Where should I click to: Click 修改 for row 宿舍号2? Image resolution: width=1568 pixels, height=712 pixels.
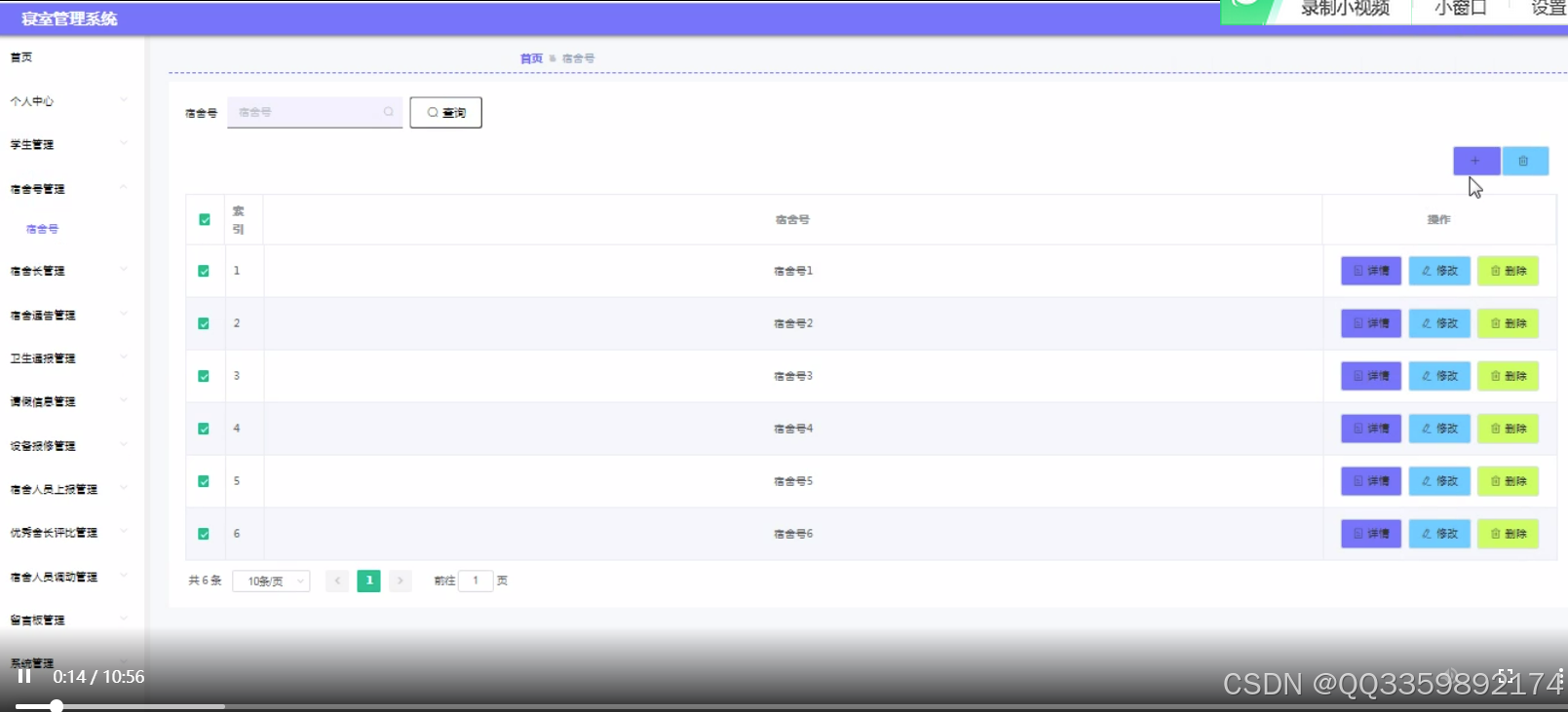(x=1439, y=323)
